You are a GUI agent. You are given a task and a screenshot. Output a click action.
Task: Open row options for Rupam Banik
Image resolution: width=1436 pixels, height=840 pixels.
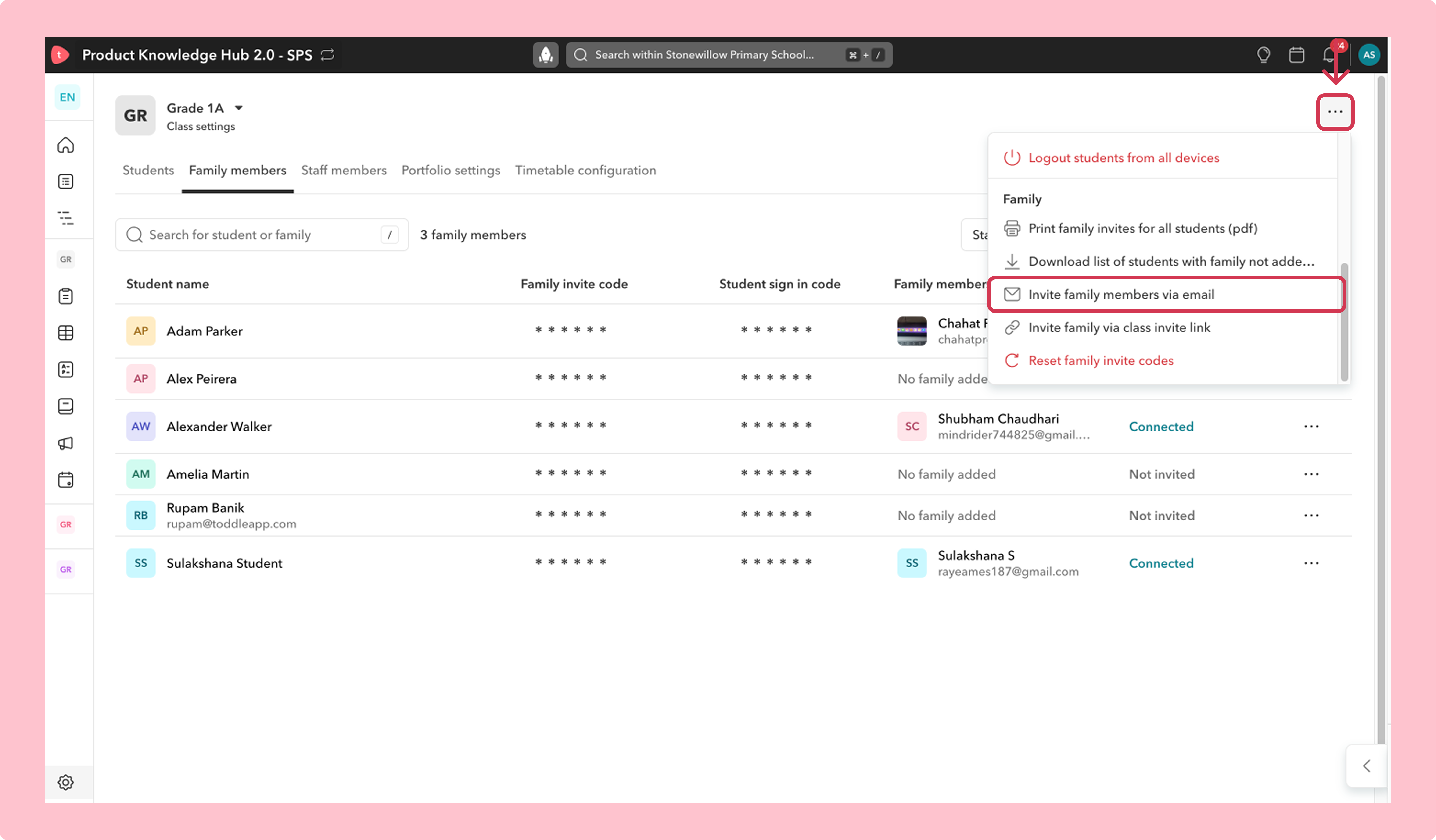click(x=1311, y=515)
